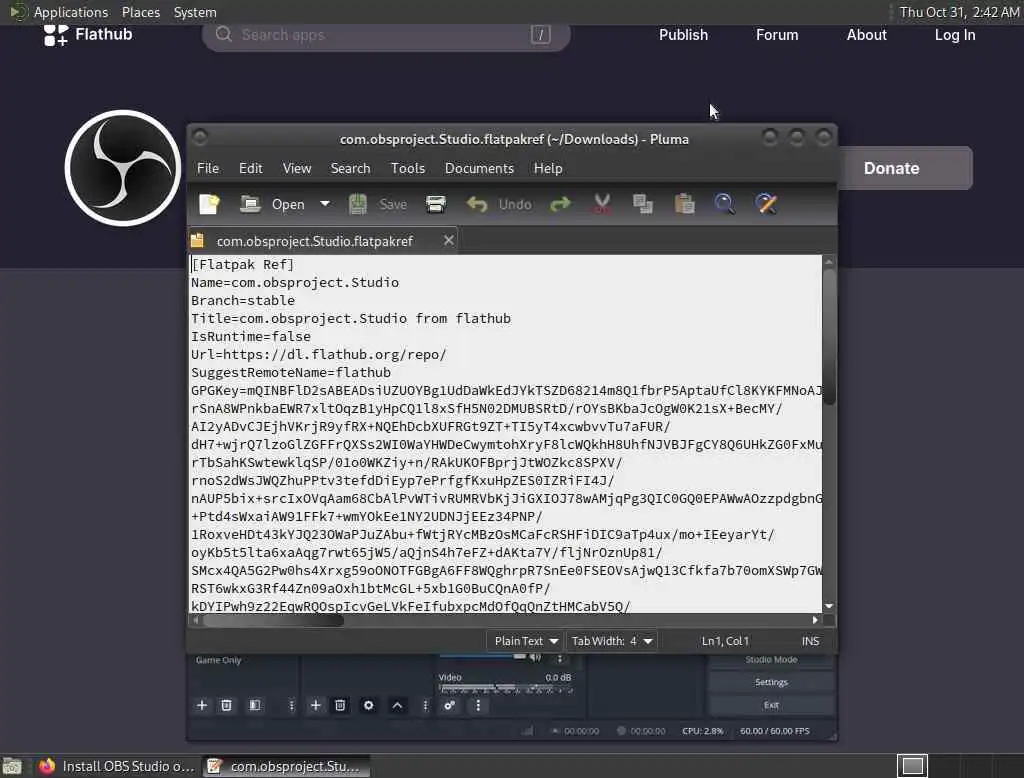This screenshot has width=1024, height=778.
Task: Open the Tab Width dropdown
Action: tap(611, 641)
